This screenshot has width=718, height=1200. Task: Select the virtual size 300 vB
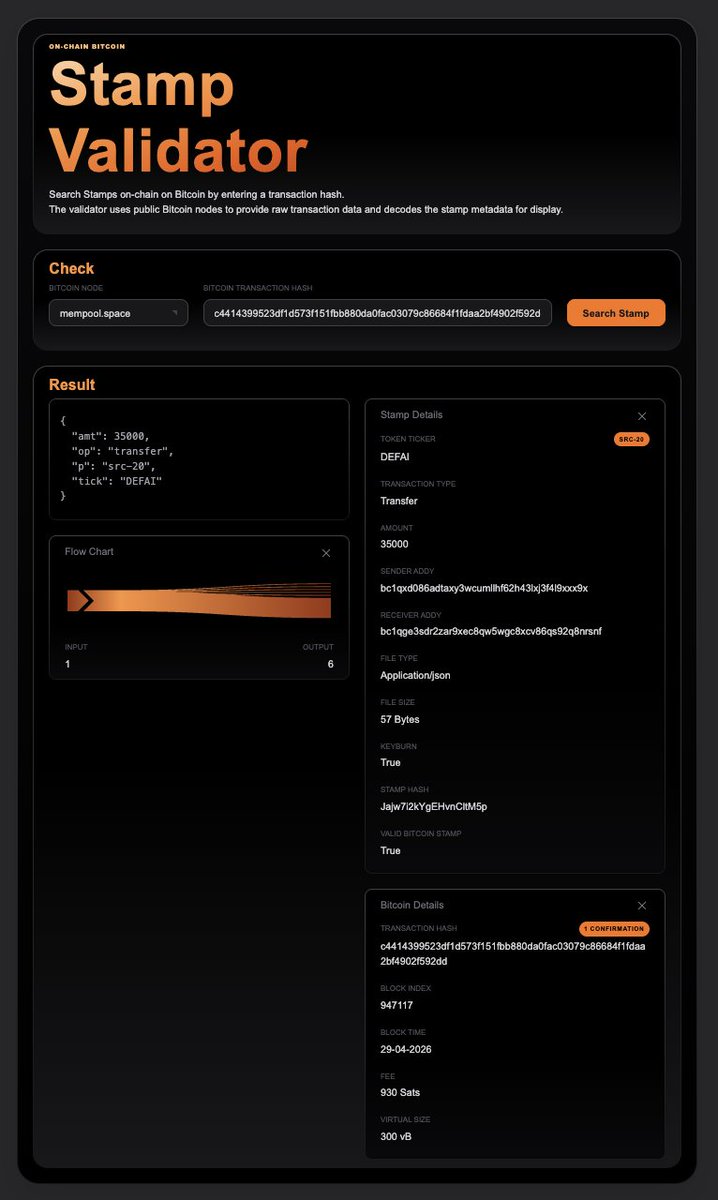(x=396, y=1136)
